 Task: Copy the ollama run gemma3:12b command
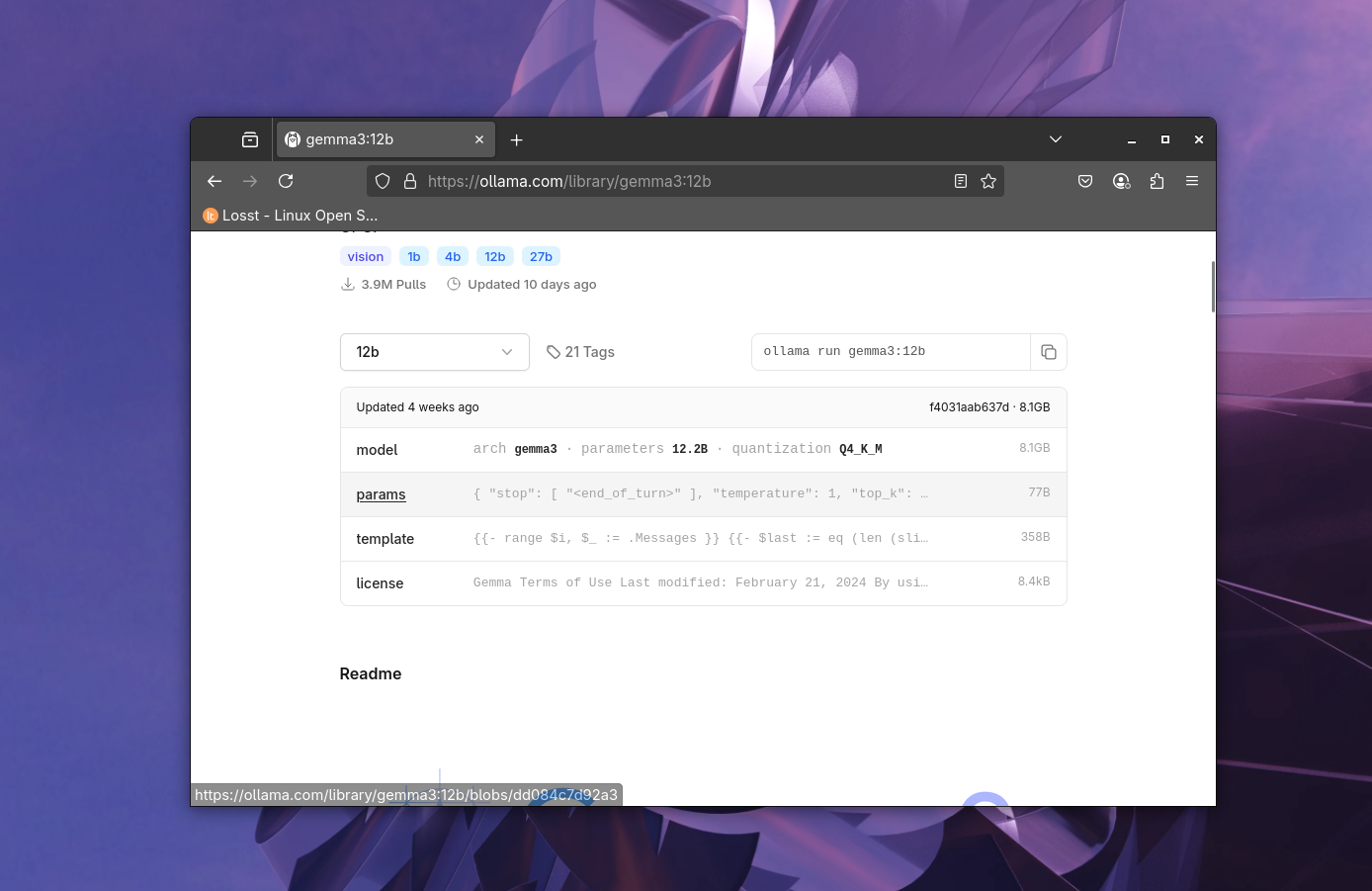tap(1049, 352)
